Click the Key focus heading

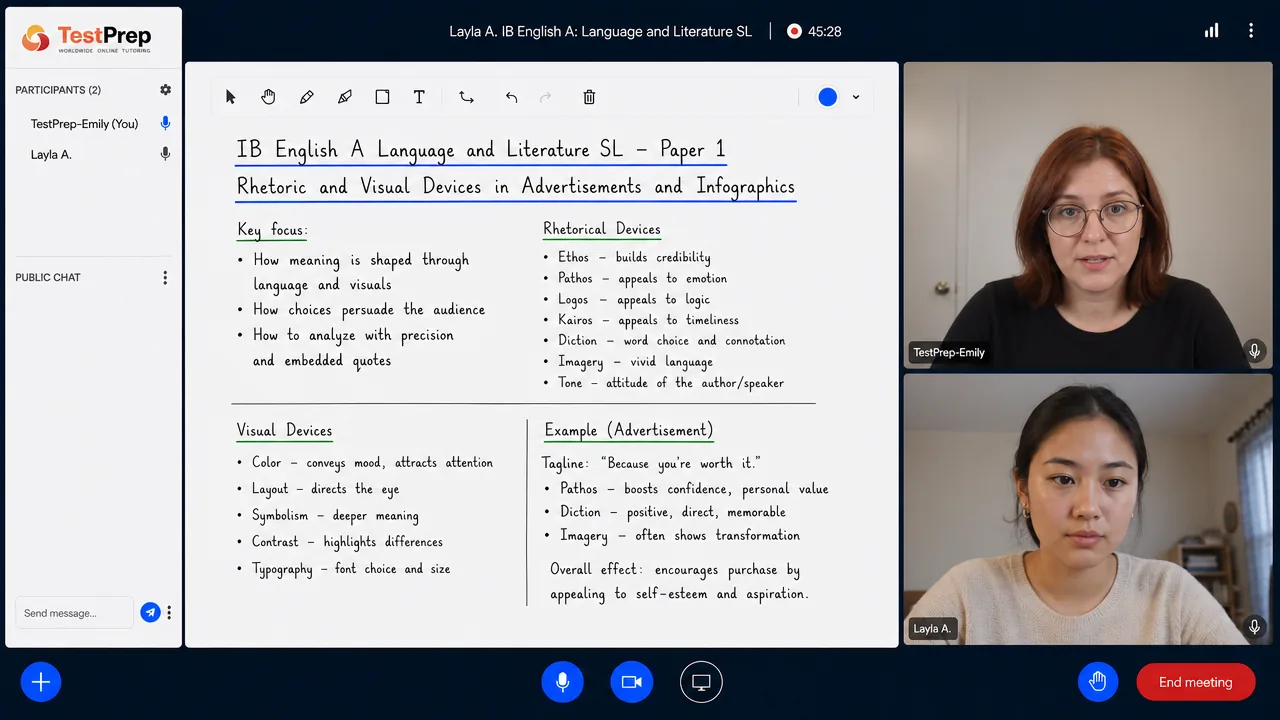pos(272,230)
